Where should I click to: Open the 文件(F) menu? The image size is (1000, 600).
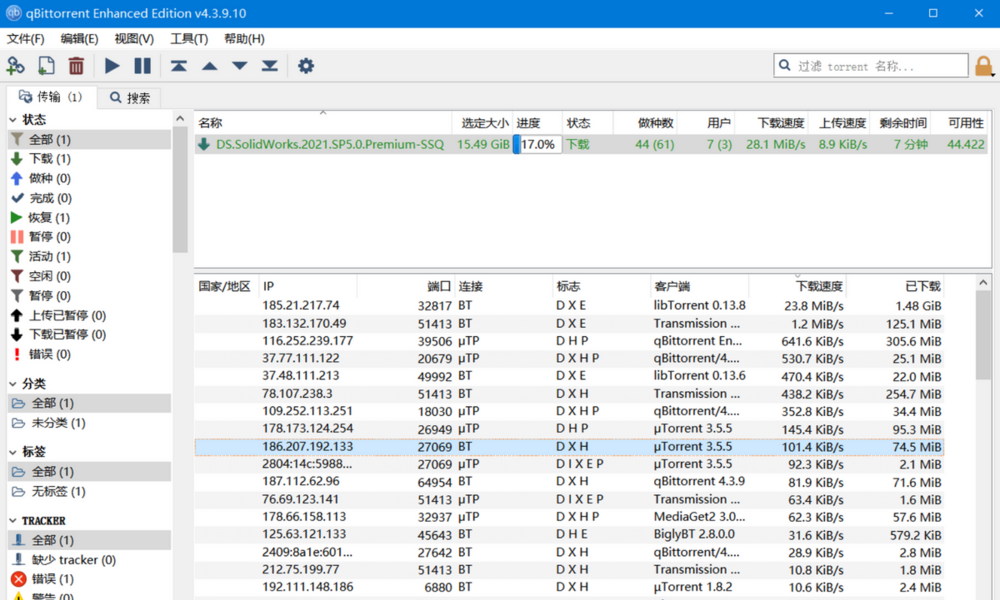26,39
